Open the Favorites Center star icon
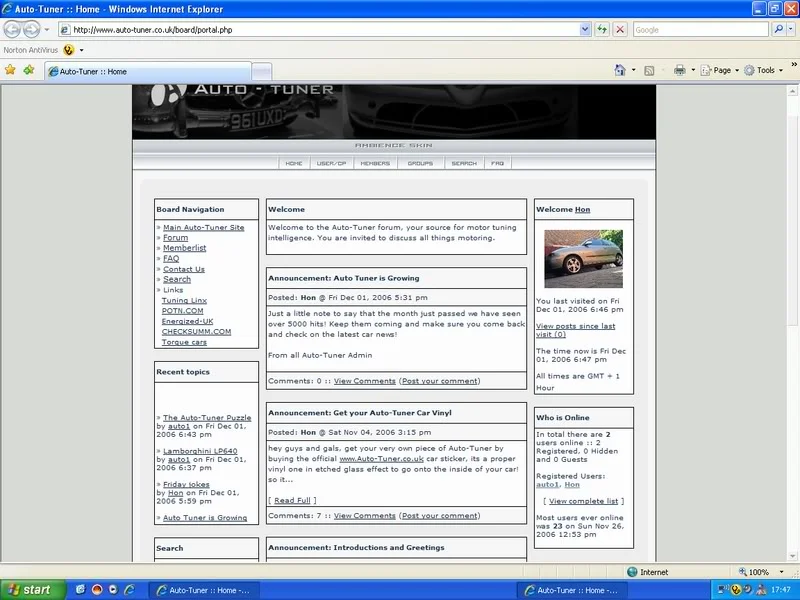 click(x=10, y=70)
